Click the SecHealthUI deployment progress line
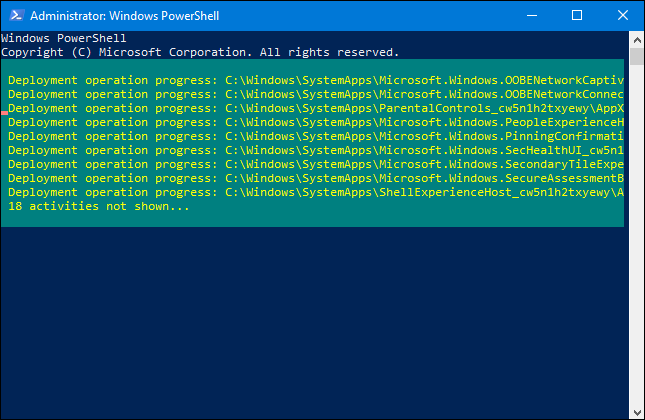Viewport: 645px width, 420px height. coord(315,150)
